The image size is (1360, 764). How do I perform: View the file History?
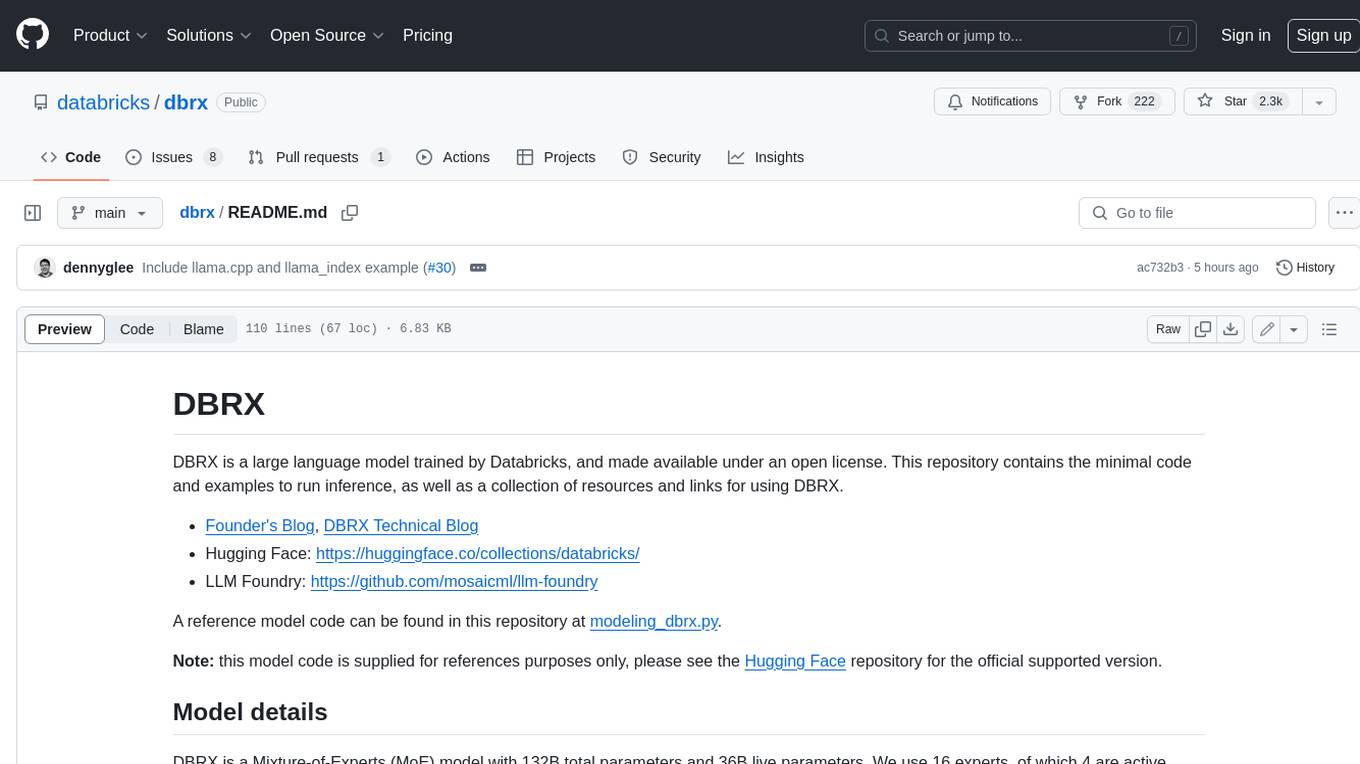(1305, 267)
